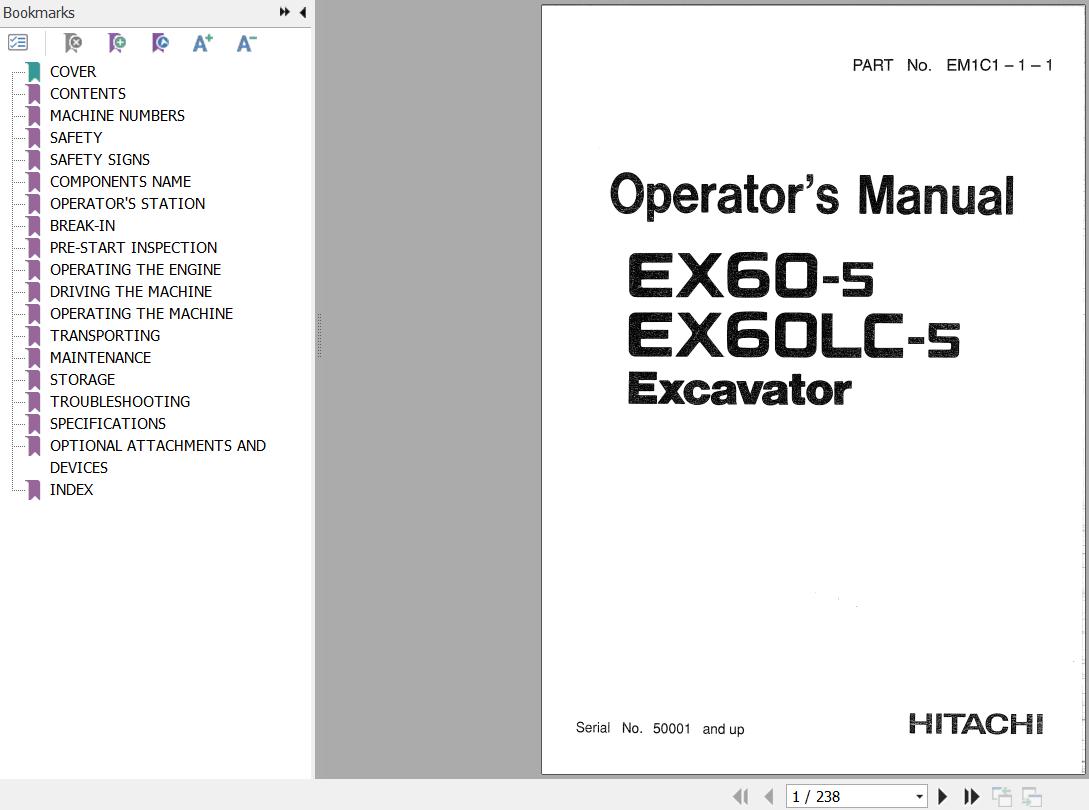This screenshot has height=810, width=1089.
Task: Click the next view icon
Action: coord(1031,796)
